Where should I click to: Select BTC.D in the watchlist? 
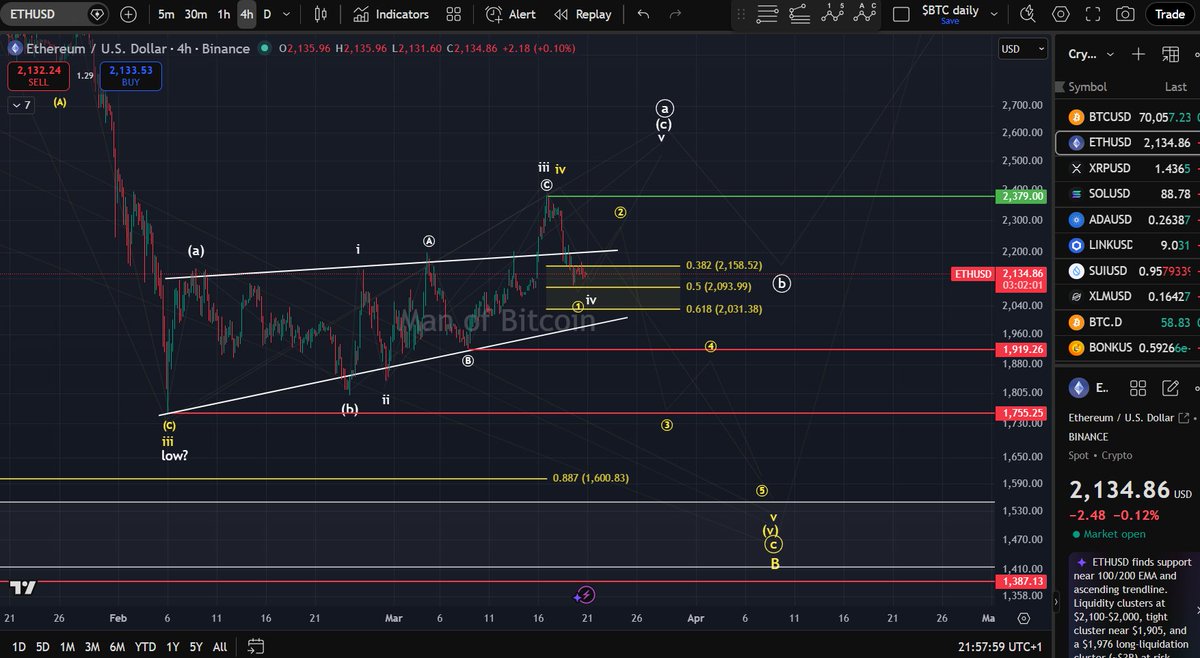[x=1127, y=322]
